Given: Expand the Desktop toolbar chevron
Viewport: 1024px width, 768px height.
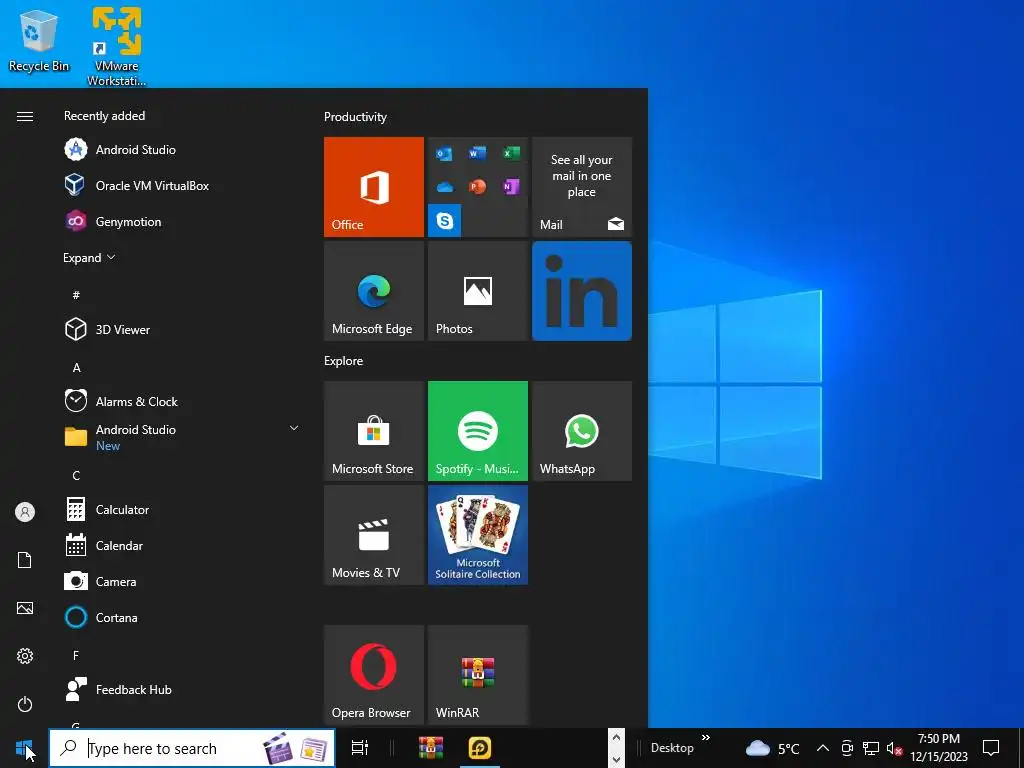Looking at the screenshot, I should (x=706, y=738).
